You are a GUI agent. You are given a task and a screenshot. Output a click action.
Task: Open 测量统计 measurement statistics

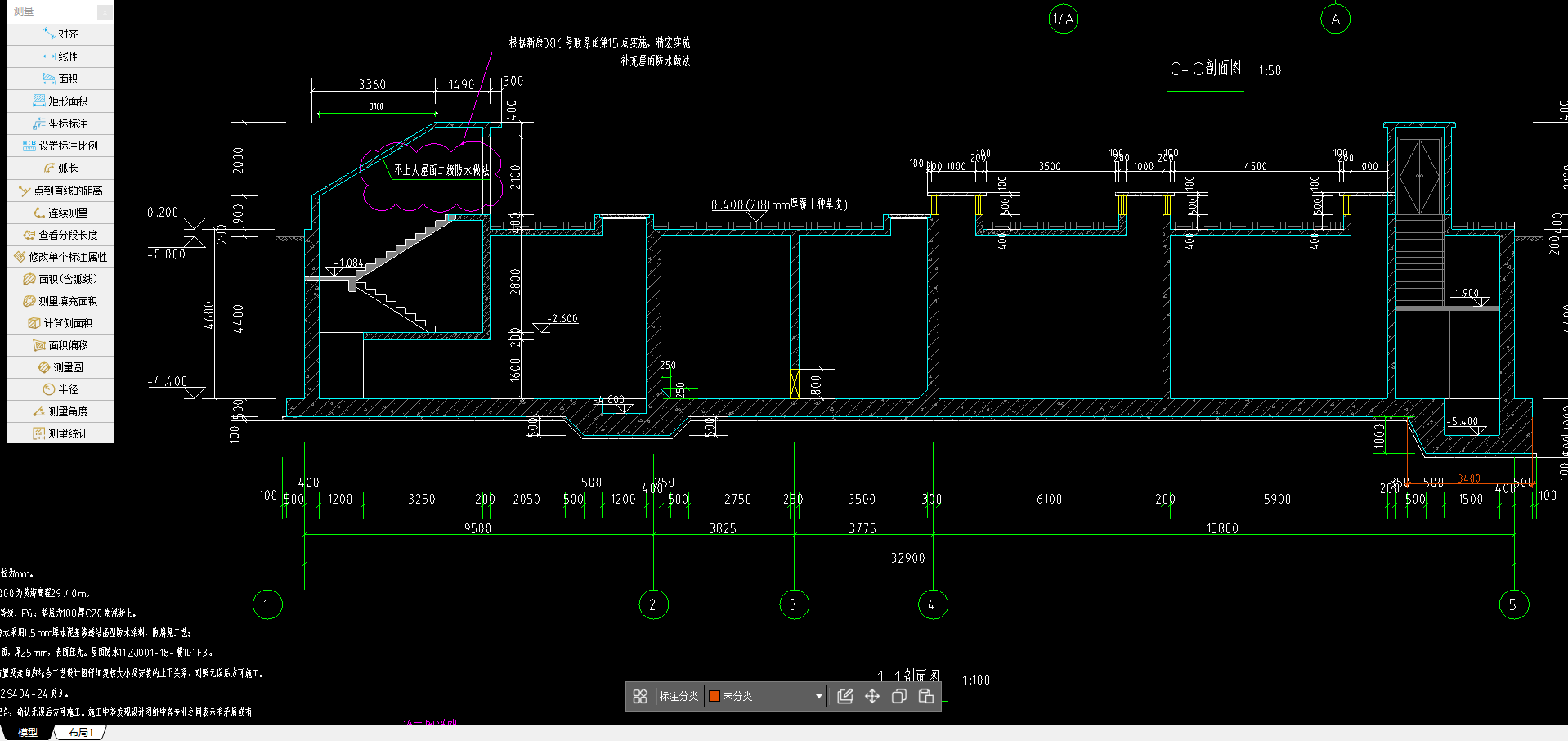(x=60, y=433)
